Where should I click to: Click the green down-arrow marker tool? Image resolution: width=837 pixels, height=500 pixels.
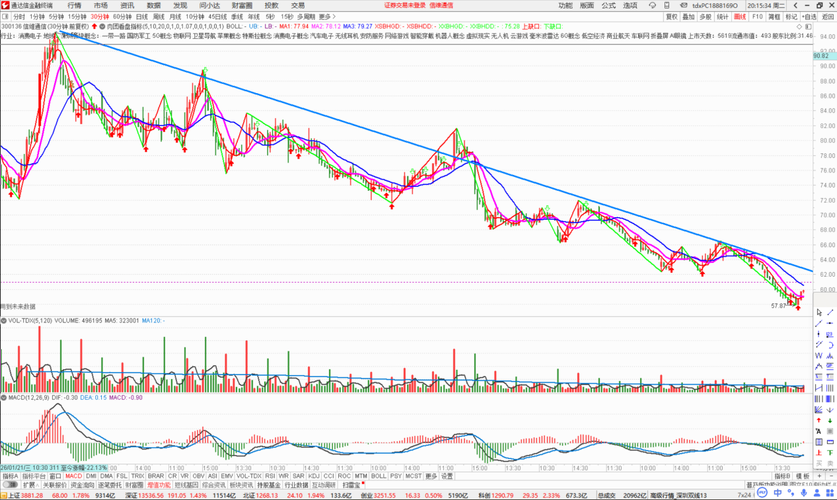(x=830, y=420)
